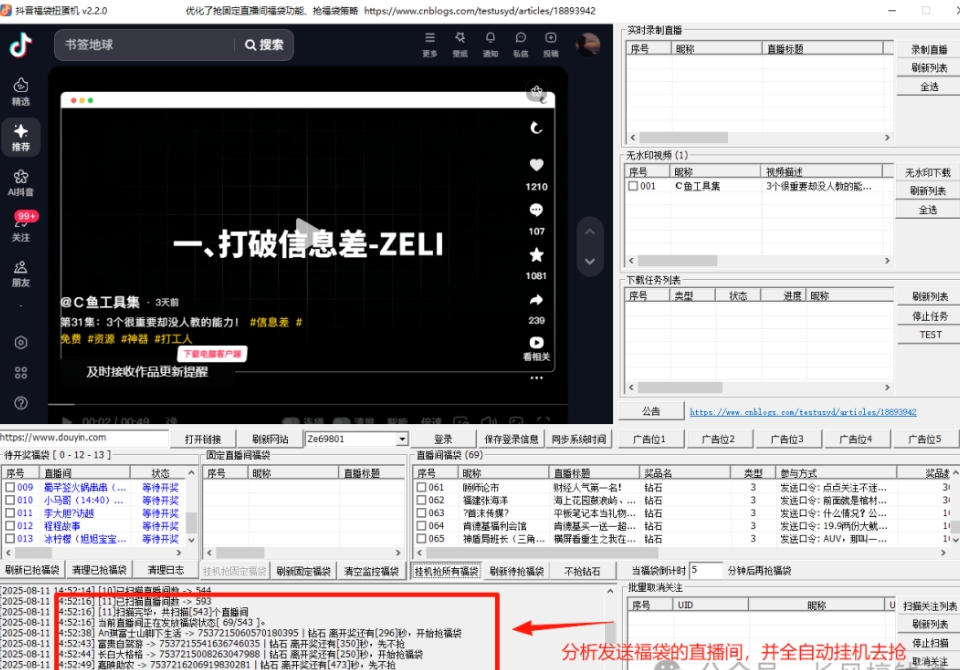Image resolution: width=960 pixels, height=670 pixels.
Task: Open the cnblogs announcement link
Action: coord(803,412)
